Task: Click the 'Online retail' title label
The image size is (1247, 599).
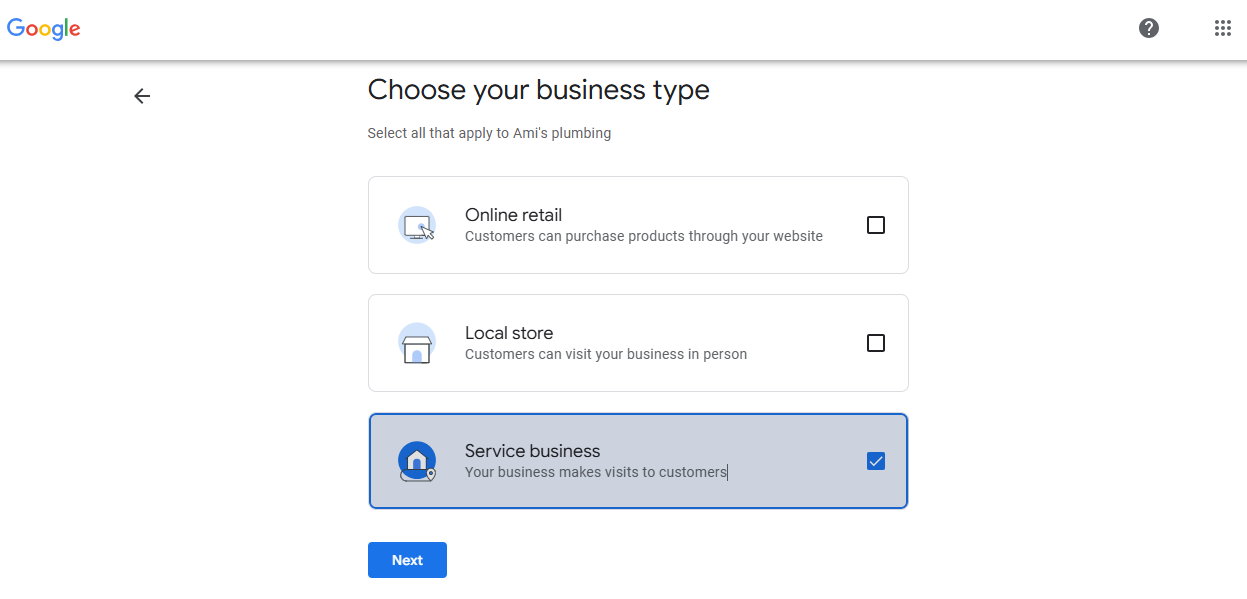Action: click(513, 215)
